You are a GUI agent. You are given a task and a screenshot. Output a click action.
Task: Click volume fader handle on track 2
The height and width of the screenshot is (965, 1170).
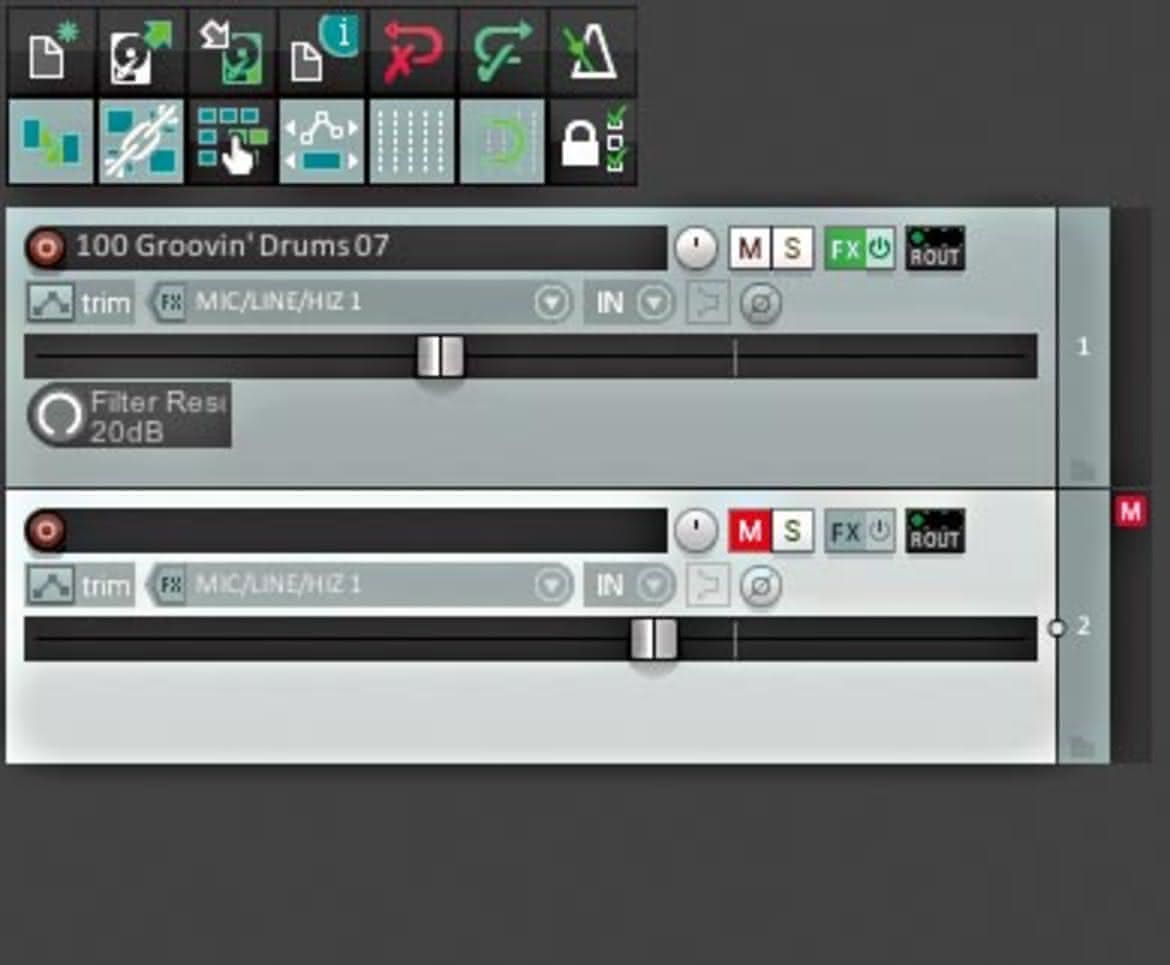coord(654,640)
